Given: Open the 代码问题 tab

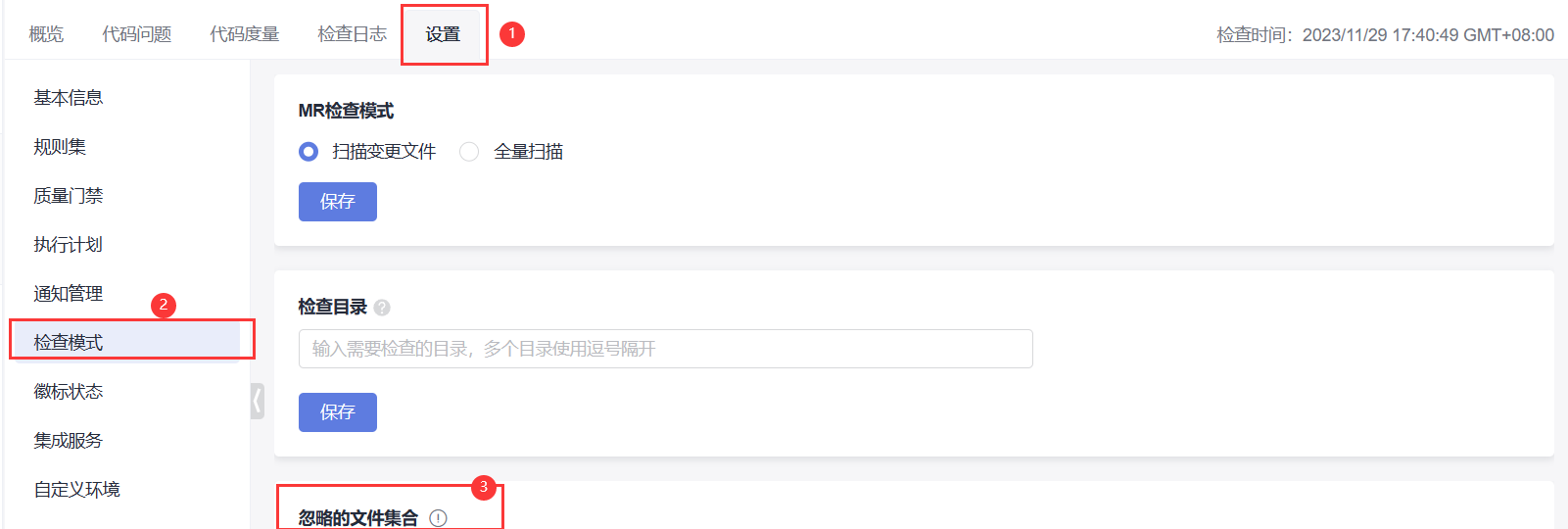Looking at the screenshot, I should coord(137,34).
